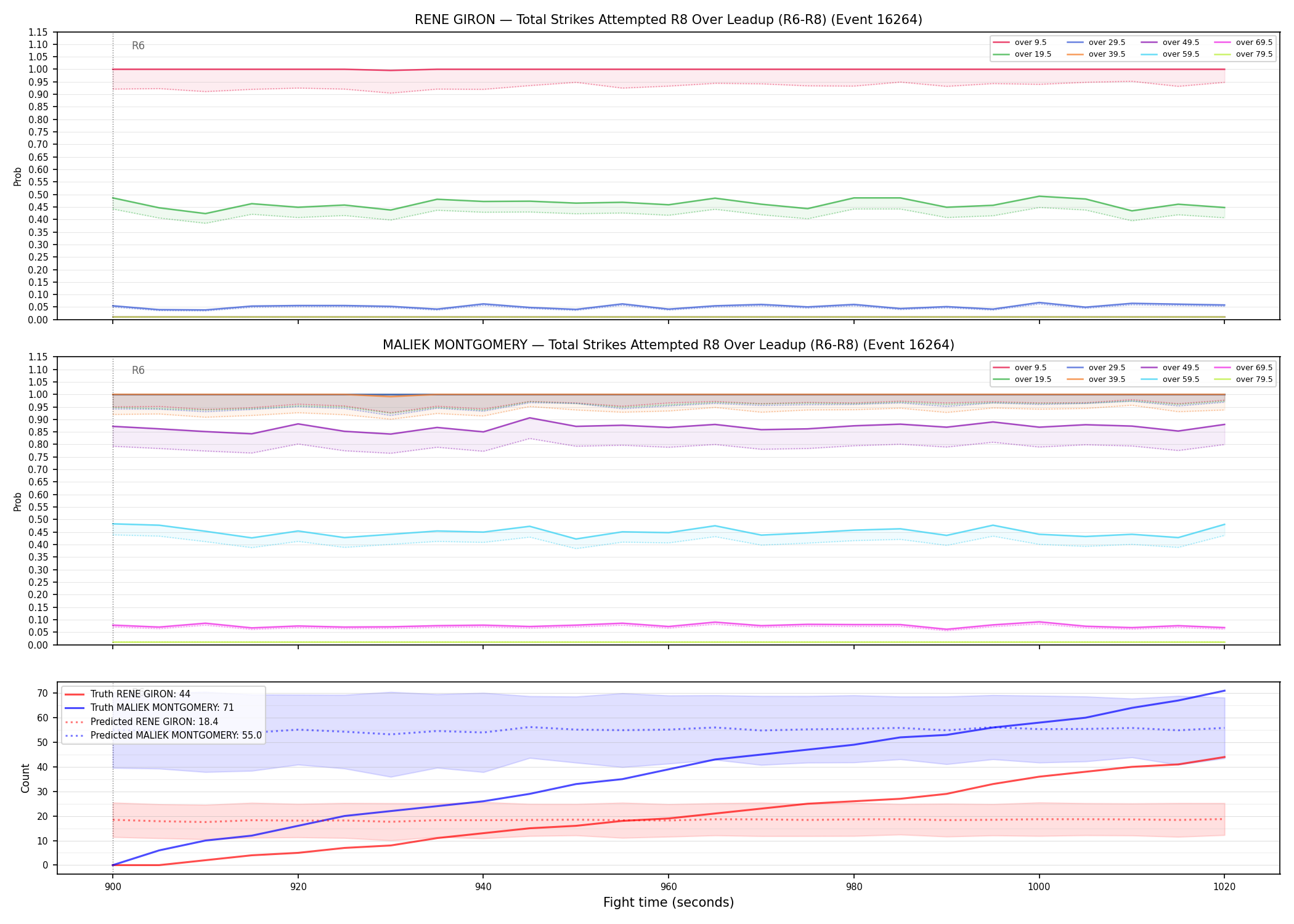1294x924 pixels.
Task: Select the 900 x-axis tick label
Action: 112,886
